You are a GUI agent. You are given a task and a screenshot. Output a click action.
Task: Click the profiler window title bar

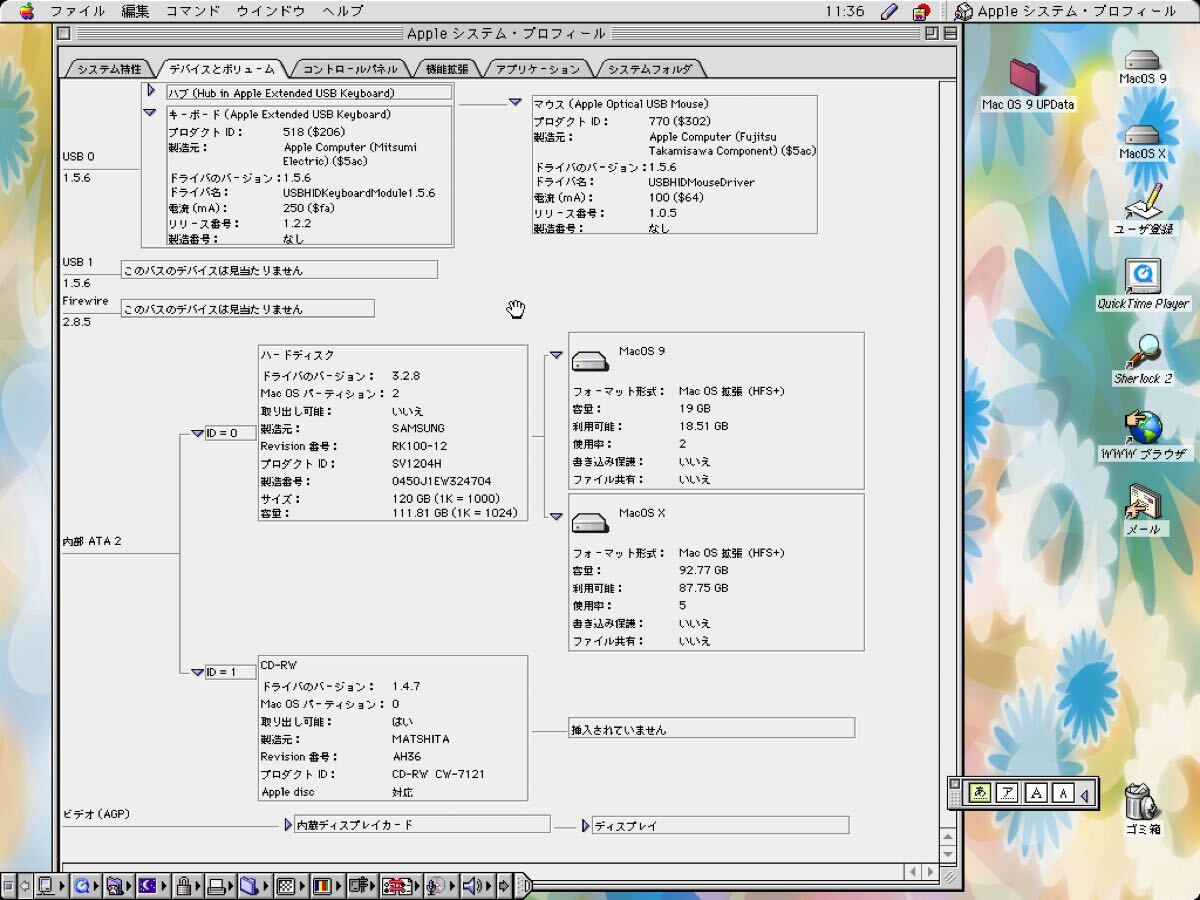(506, 33)
